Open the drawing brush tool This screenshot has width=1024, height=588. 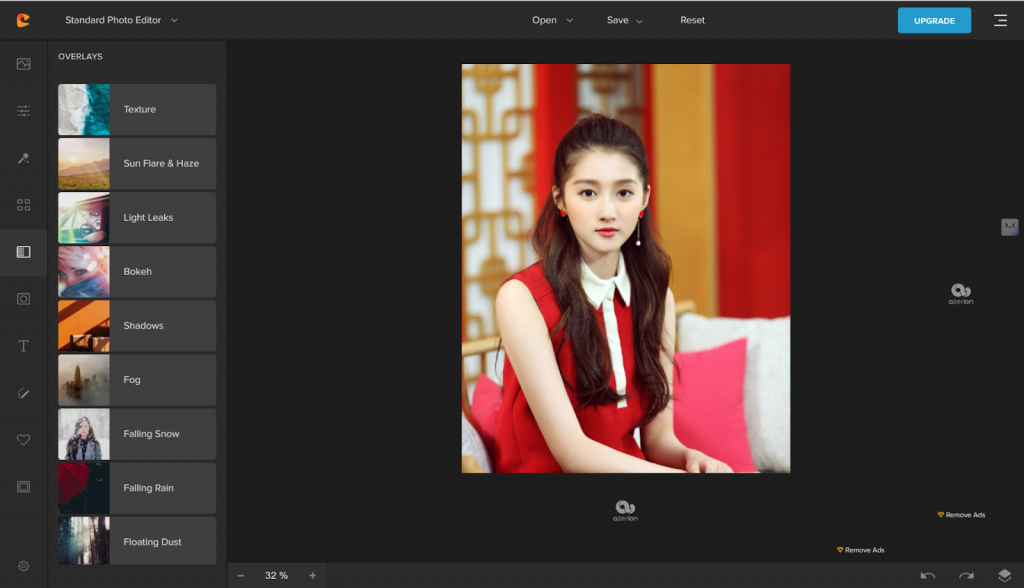point(23,393)
